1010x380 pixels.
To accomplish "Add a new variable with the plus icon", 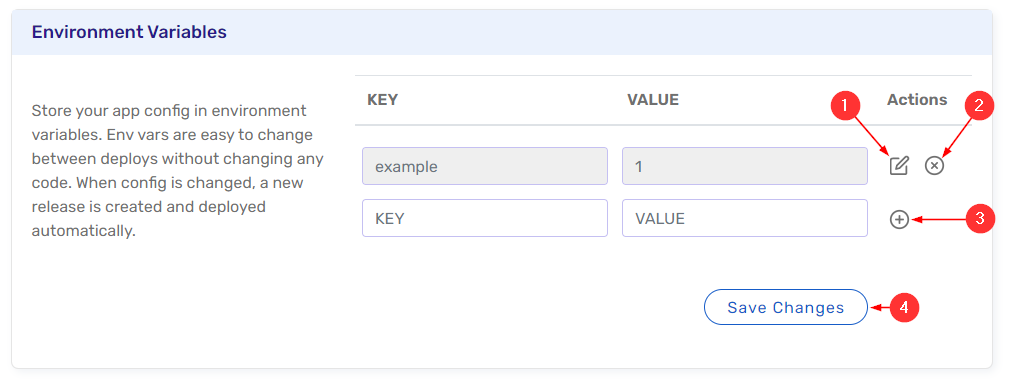I will click(x=899, y=220).
